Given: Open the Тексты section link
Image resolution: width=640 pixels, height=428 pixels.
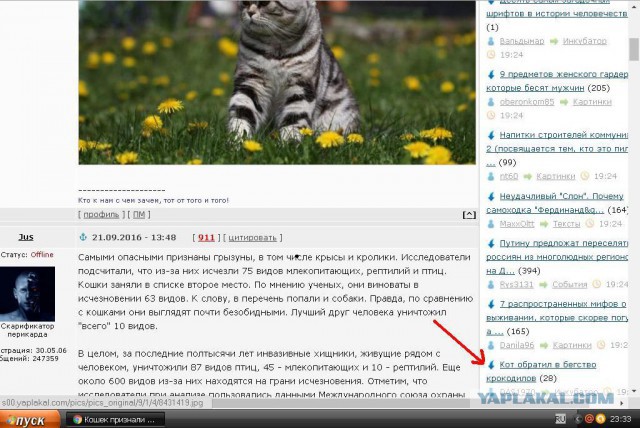Looking at the screenshot, I should (x=566, y=224).
